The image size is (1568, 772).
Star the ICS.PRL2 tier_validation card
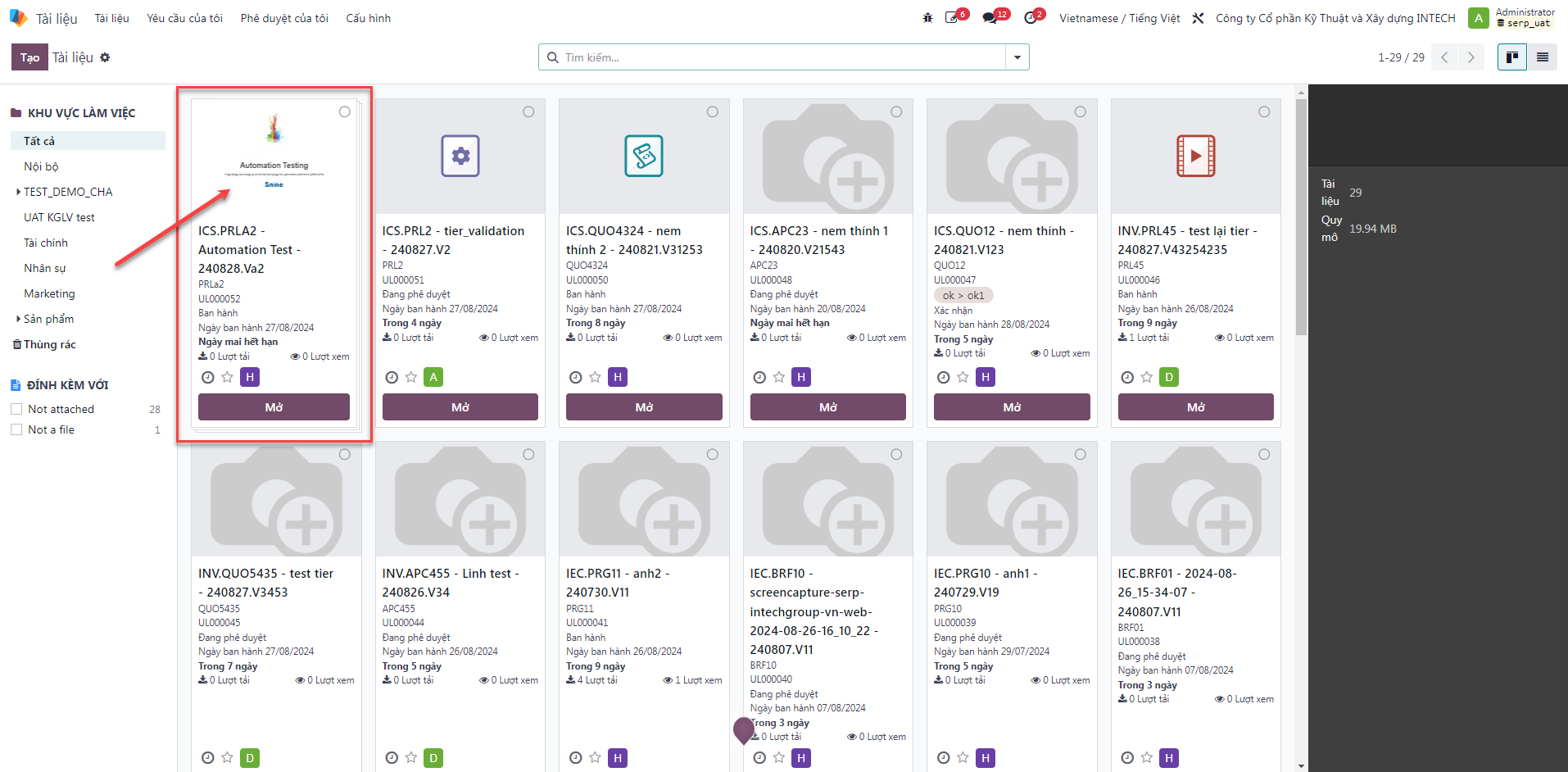(411, 377)
